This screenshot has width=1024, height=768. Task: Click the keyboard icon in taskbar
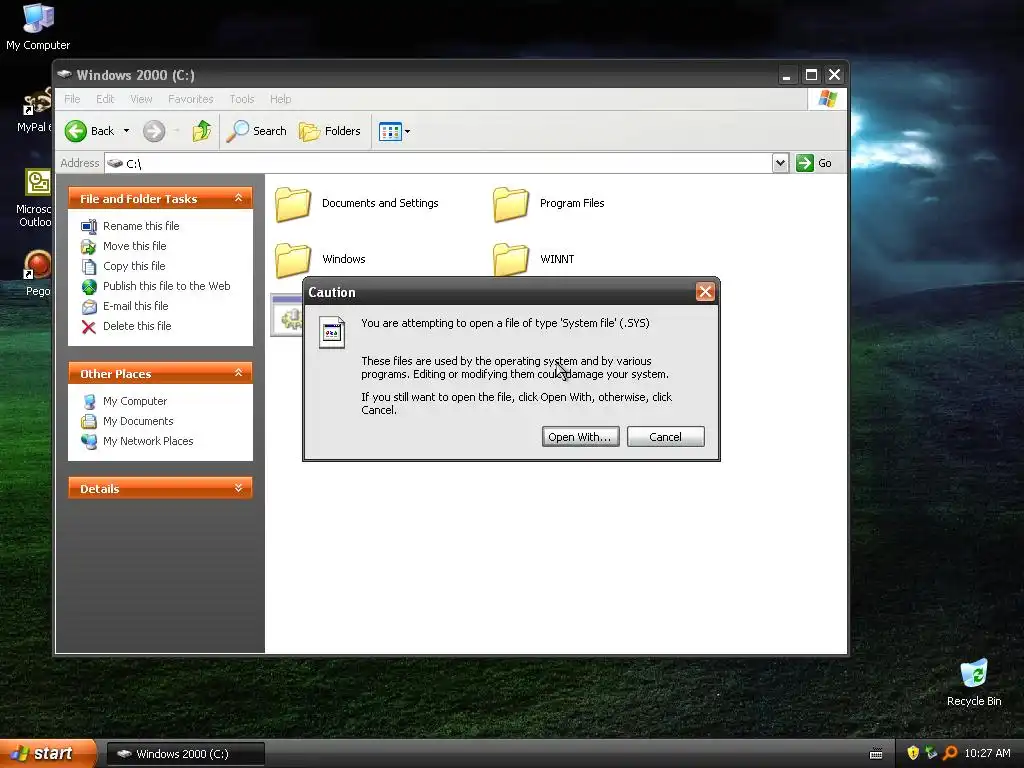point(876,754)
